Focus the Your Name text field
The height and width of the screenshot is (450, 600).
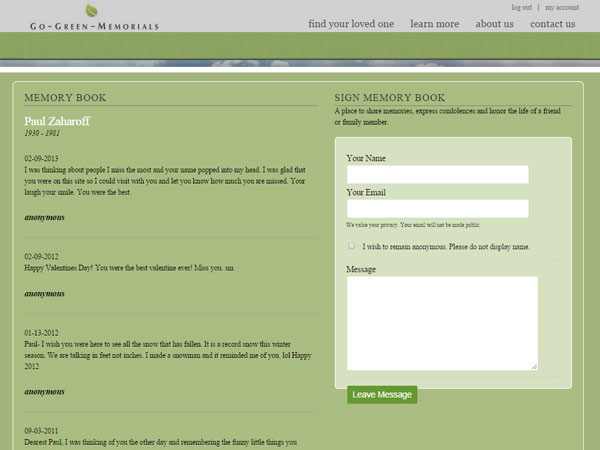pyautogui.click(x=437, y=175)
